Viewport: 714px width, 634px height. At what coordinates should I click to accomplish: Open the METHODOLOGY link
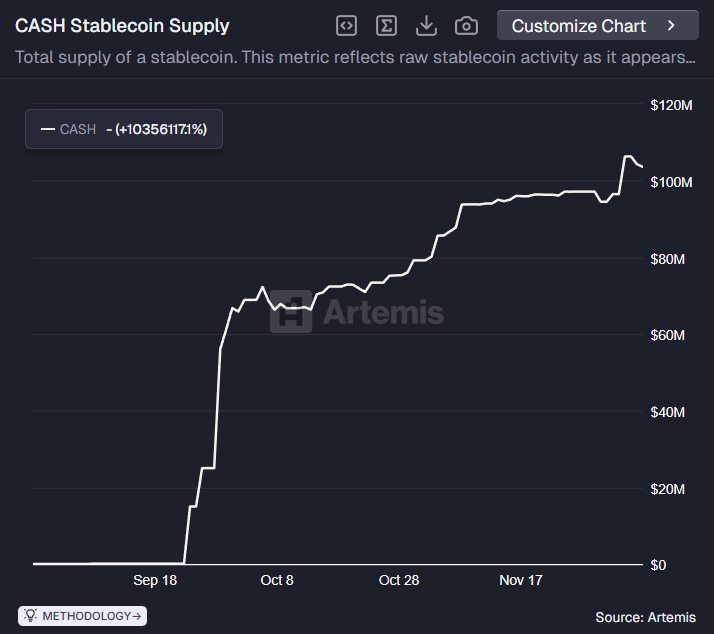pos(86,616)
